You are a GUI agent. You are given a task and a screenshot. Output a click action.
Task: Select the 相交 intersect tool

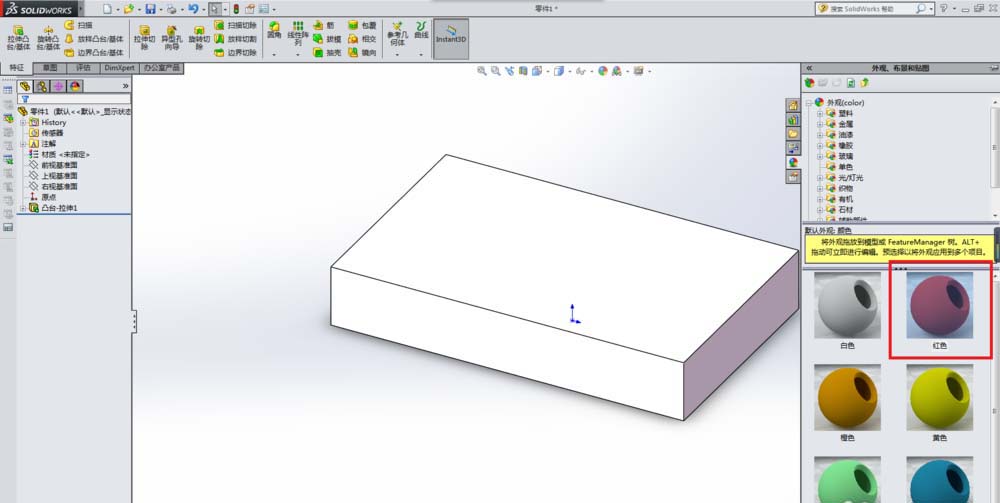(362, 39)
